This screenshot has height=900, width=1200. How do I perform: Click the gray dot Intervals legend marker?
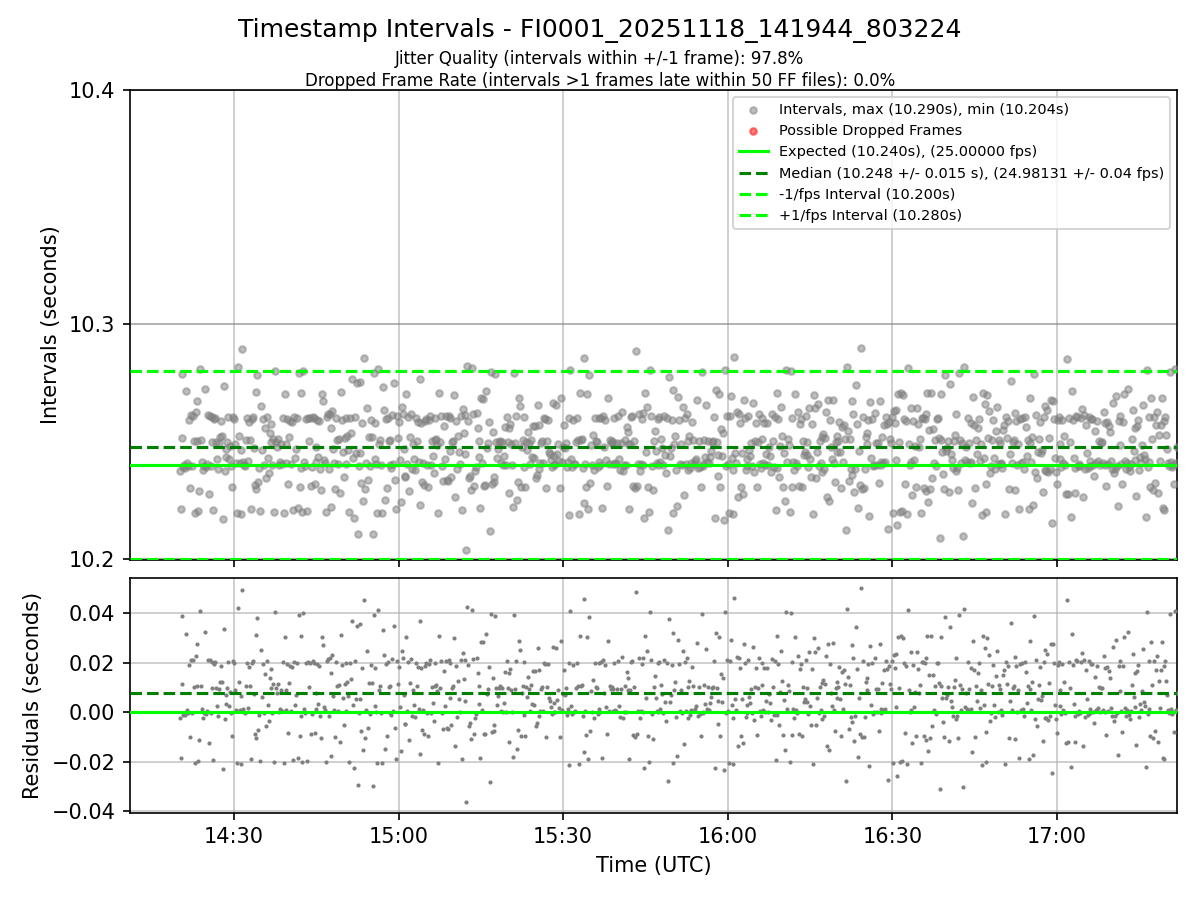(754, 109)
